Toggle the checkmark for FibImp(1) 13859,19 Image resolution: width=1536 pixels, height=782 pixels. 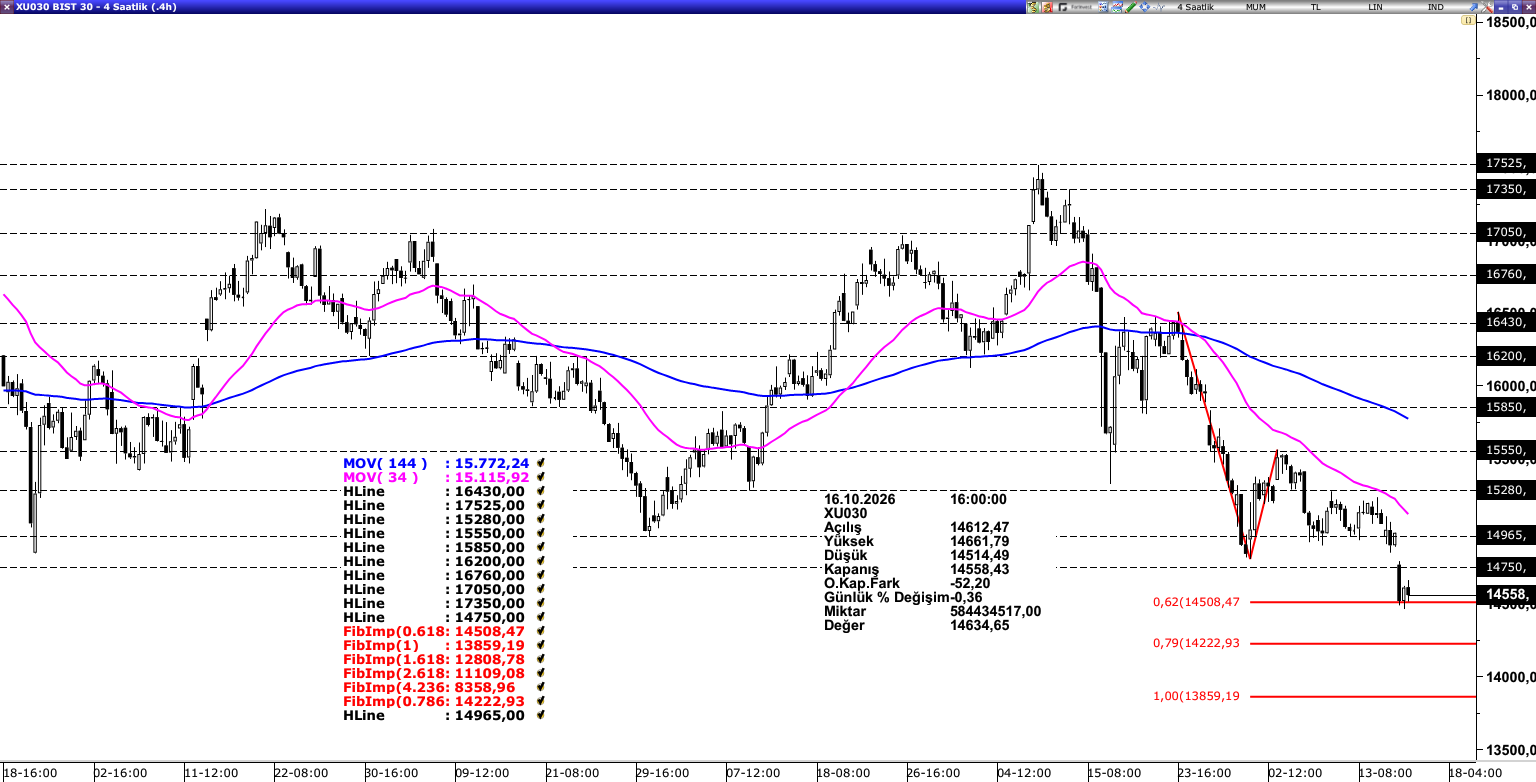541,645
